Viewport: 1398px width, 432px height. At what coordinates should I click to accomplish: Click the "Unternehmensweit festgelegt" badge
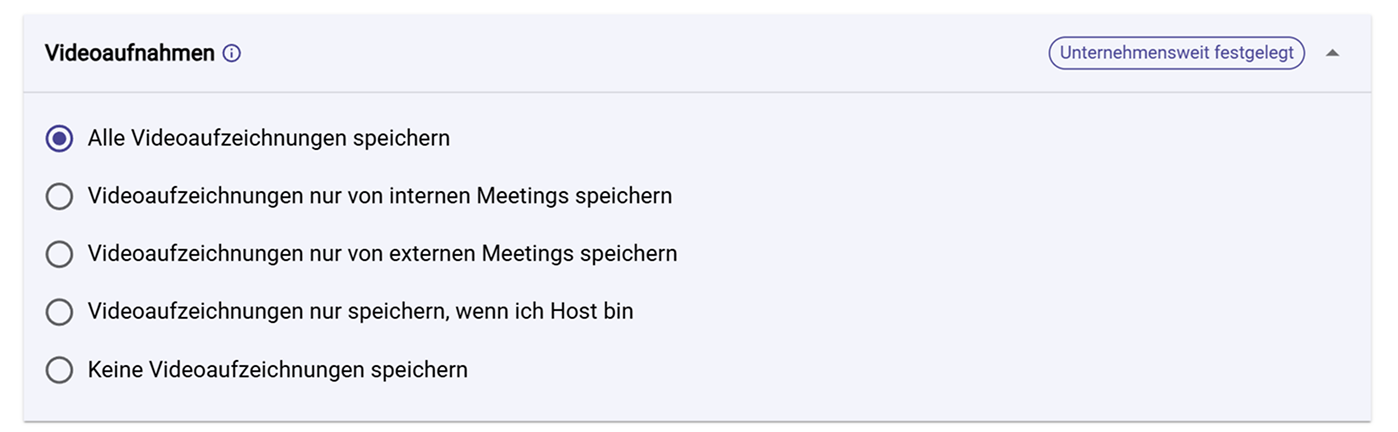point(1176,53)
